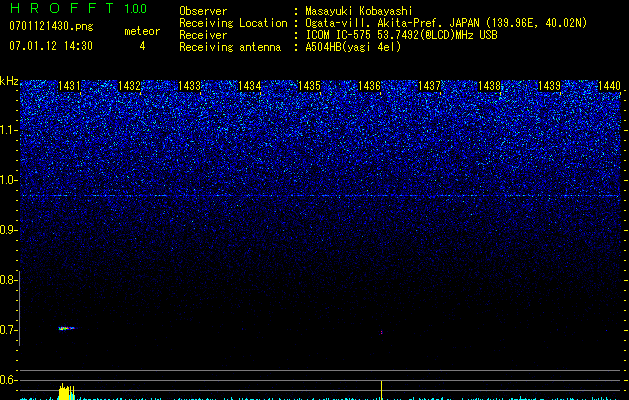The width and height of the screenshot is (629, 400).
Task: Click the 1434 time marker
Action: (249, 86)
